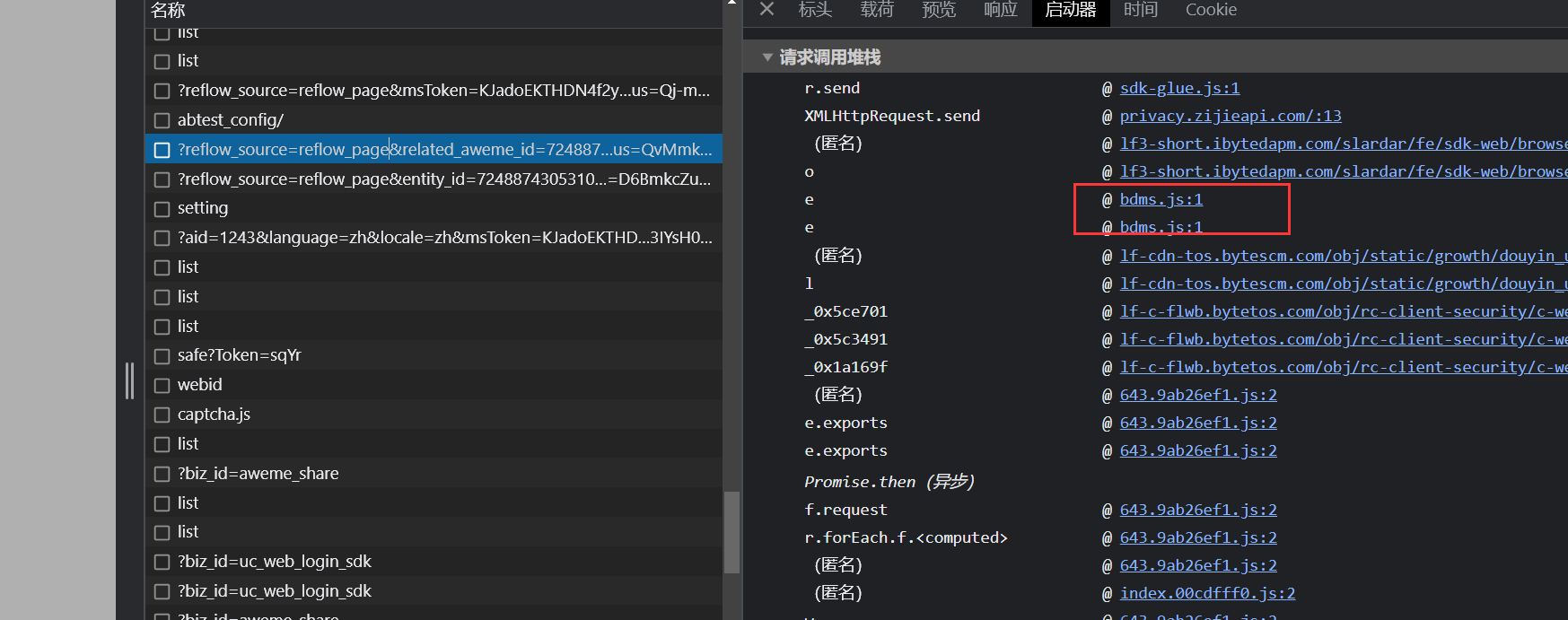Open the 预览 tab
This screenshot has width=1568, height=620.
(939, 9)
